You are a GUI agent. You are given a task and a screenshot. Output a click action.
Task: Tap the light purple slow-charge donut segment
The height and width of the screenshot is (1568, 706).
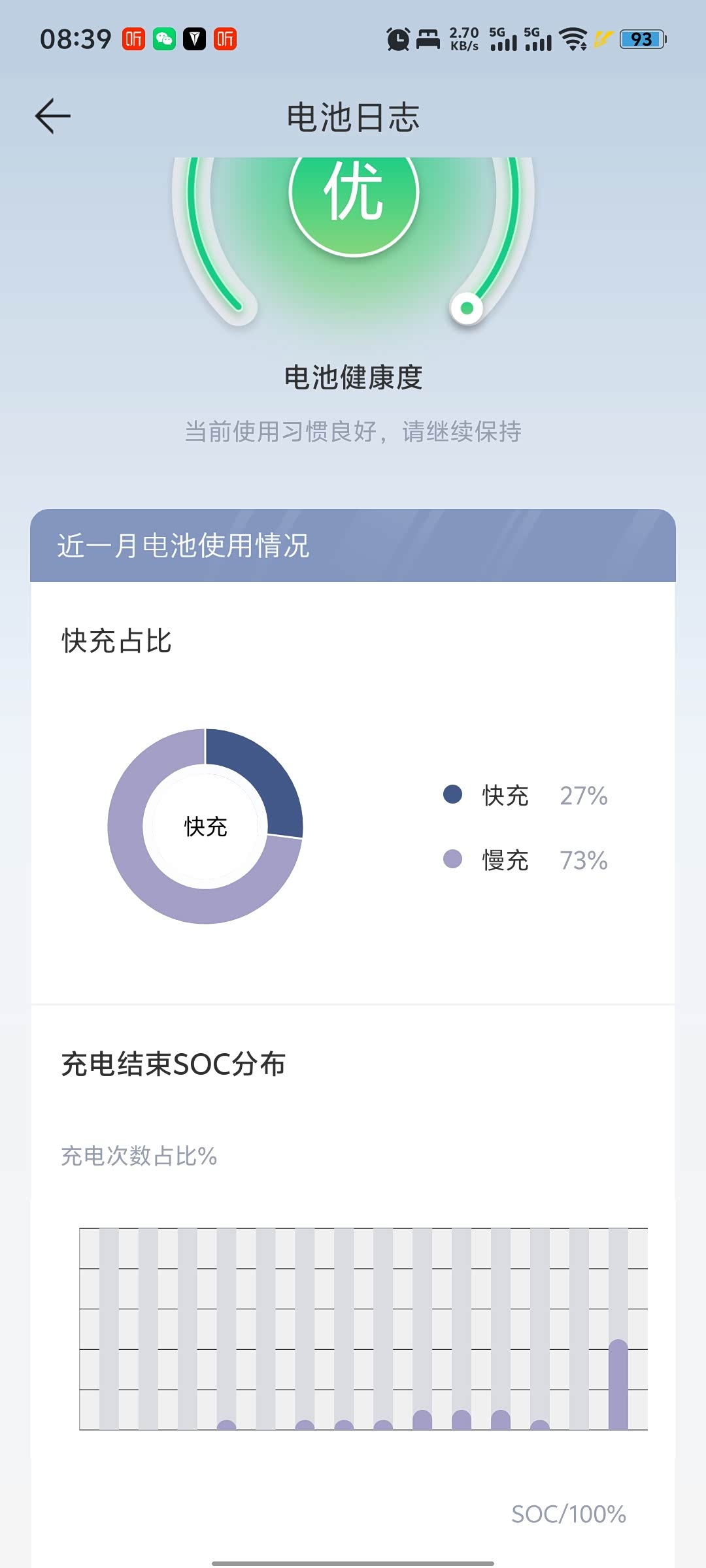tap(150, 869)
